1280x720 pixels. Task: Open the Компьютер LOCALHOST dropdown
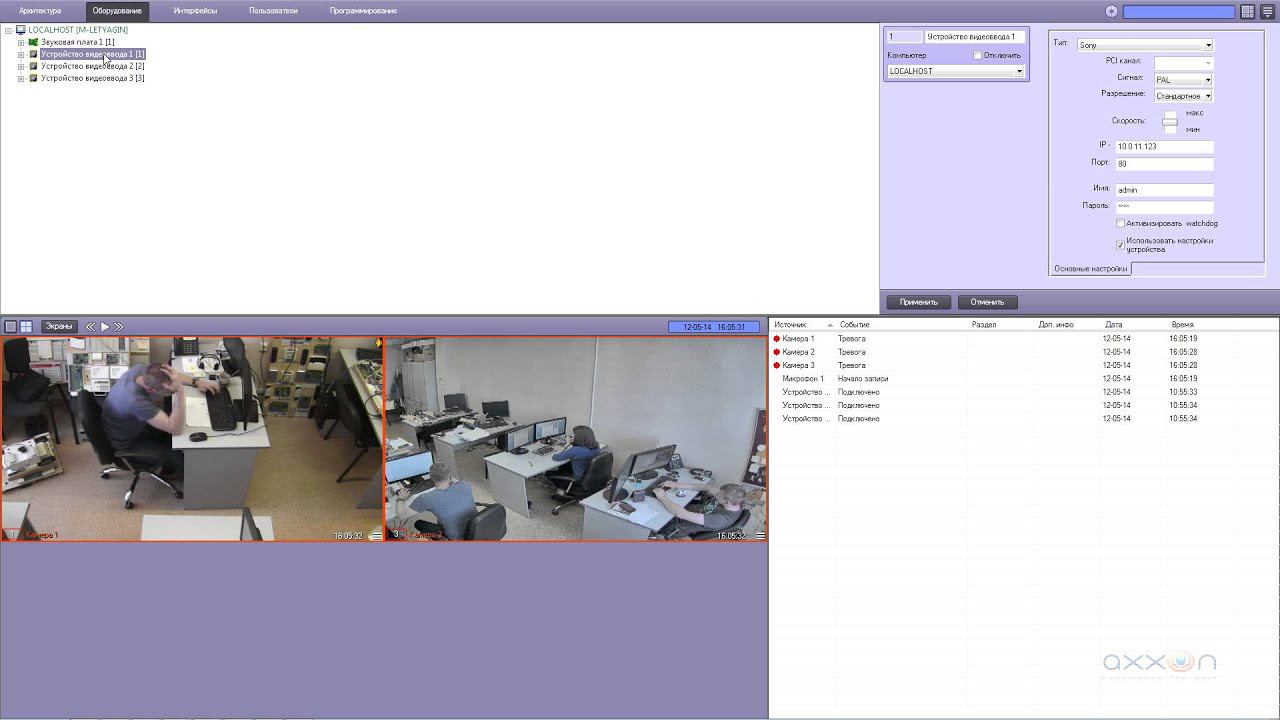point(956,71)
